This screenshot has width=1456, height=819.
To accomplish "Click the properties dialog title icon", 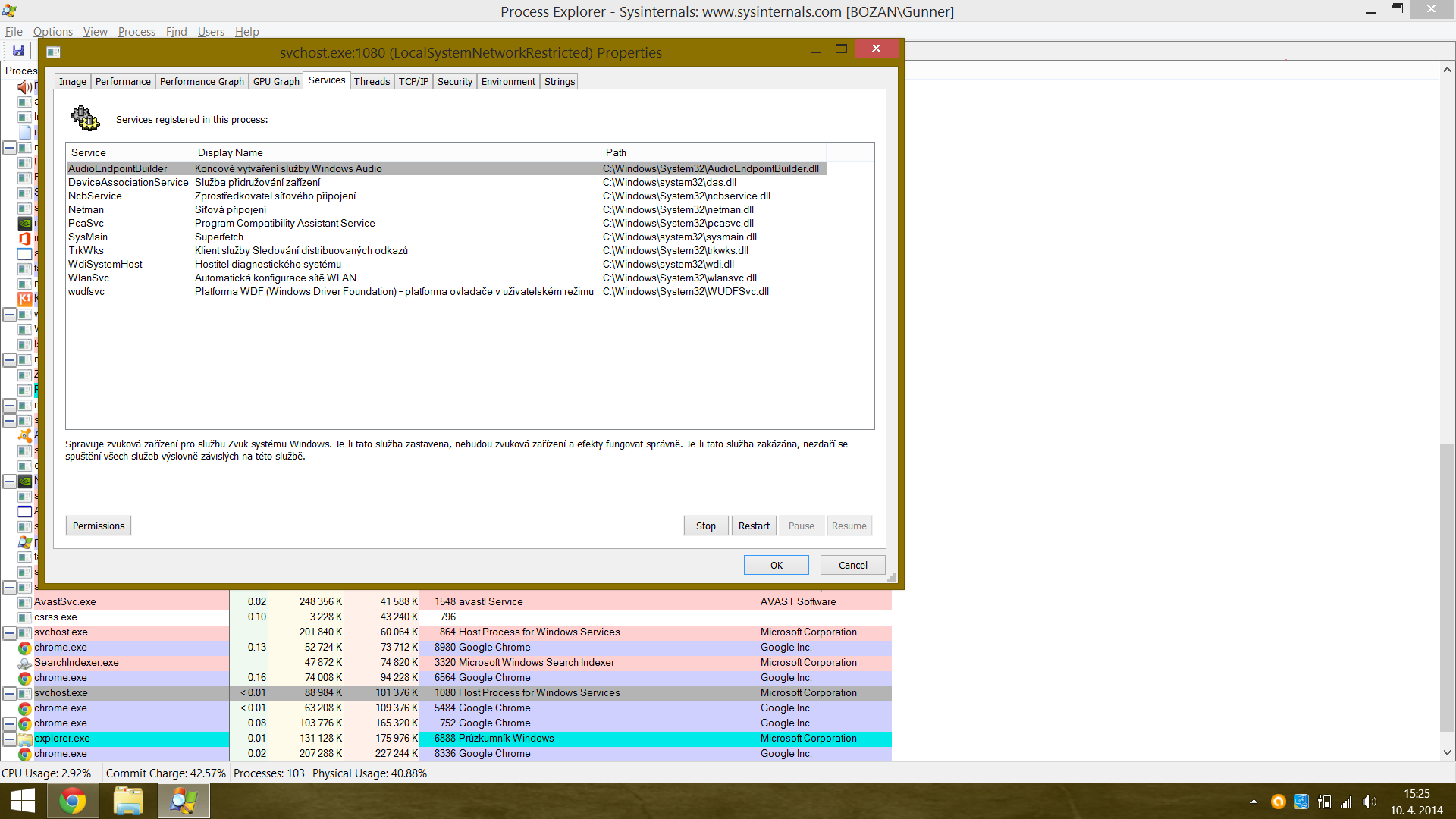I will (x=53, y=52).
